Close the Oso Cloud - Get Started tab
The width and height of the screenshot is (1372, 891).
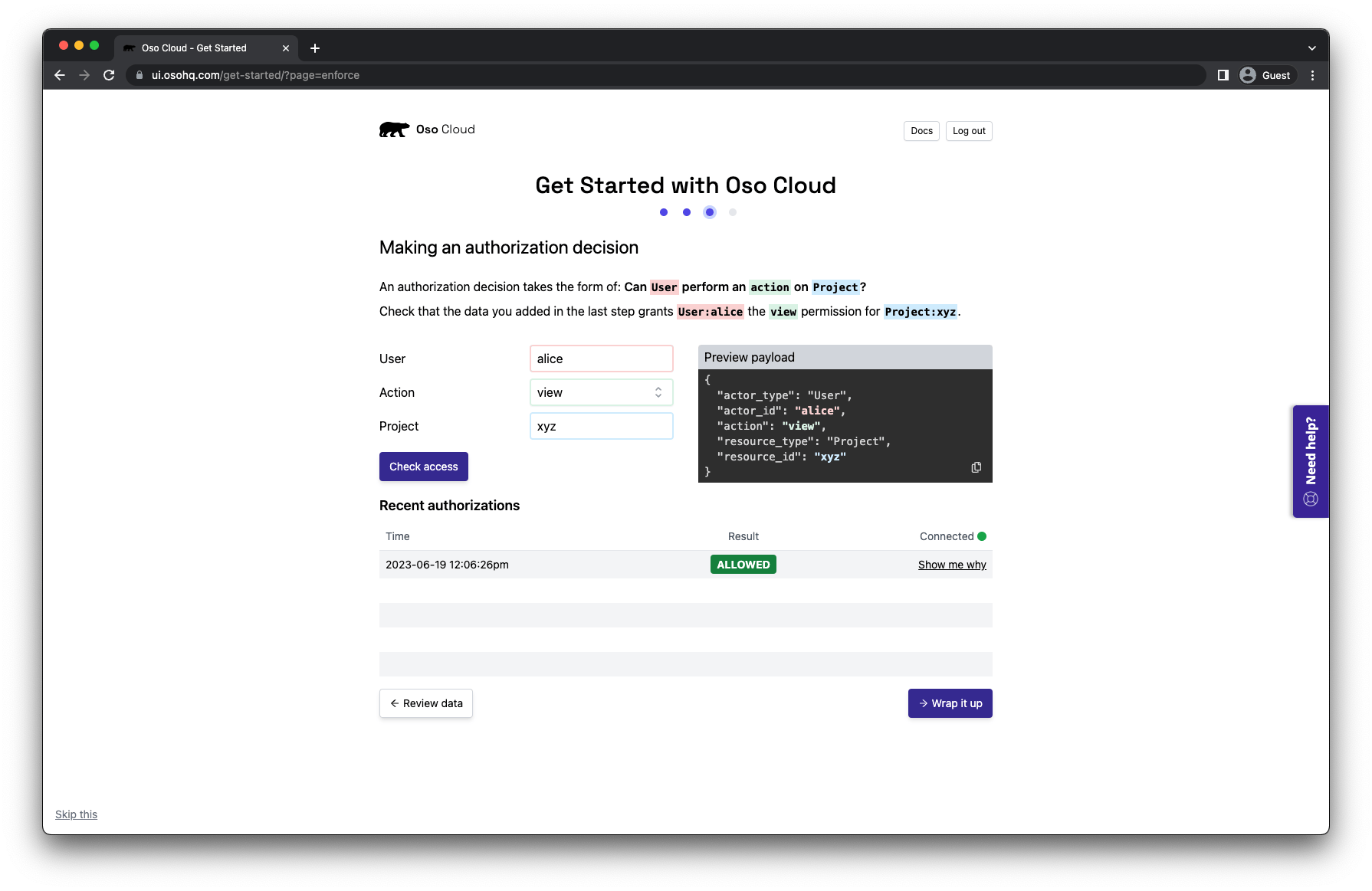click(286, 48)
